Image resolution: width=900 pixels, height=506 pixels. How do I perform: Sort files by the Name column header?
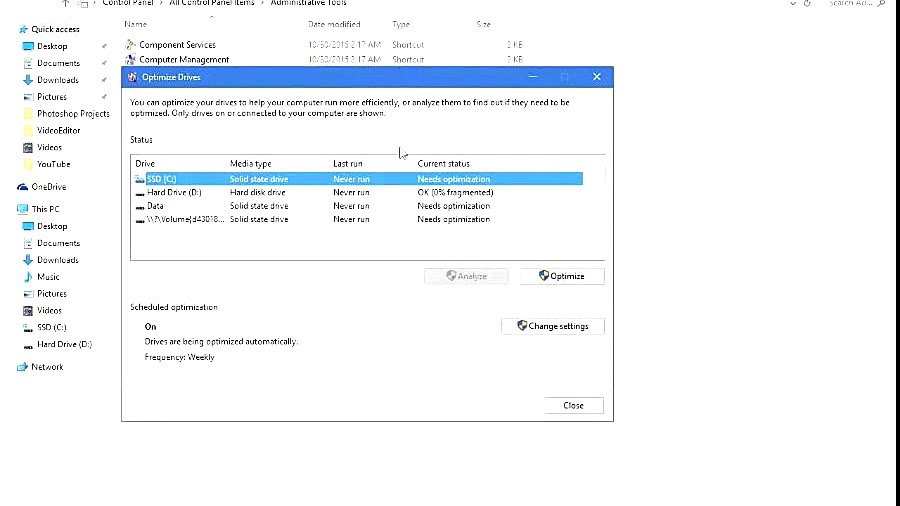pos(135,24)
